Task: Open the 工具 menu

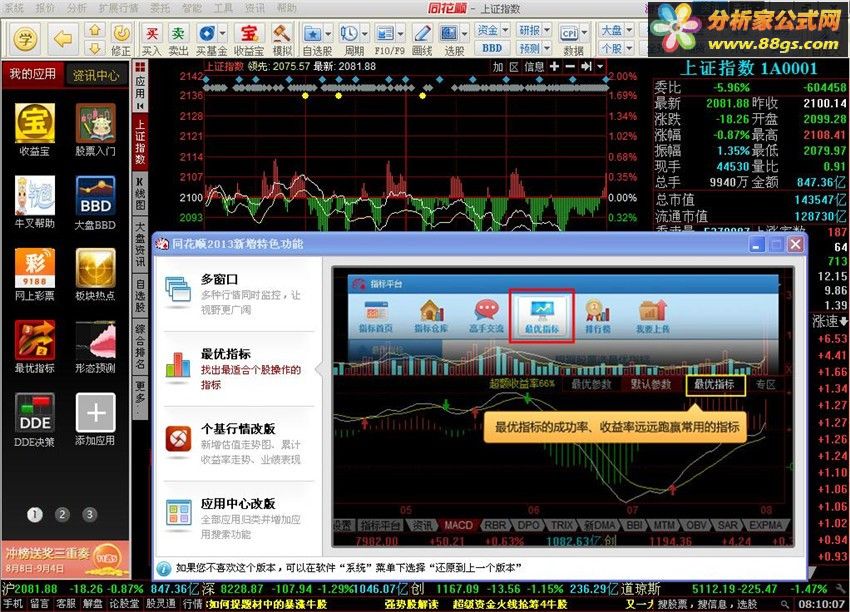Action: (x=223, y=8)
